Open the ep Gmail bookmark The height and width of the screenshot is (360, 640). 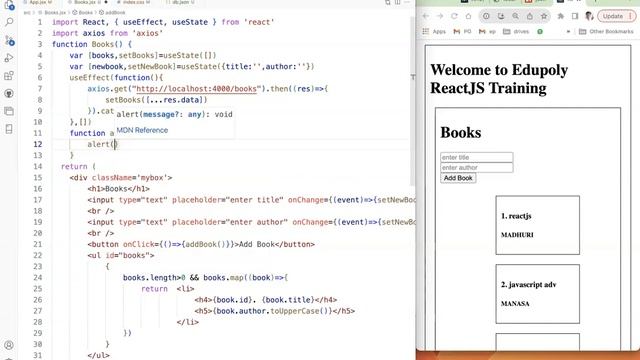click(487, 31)
